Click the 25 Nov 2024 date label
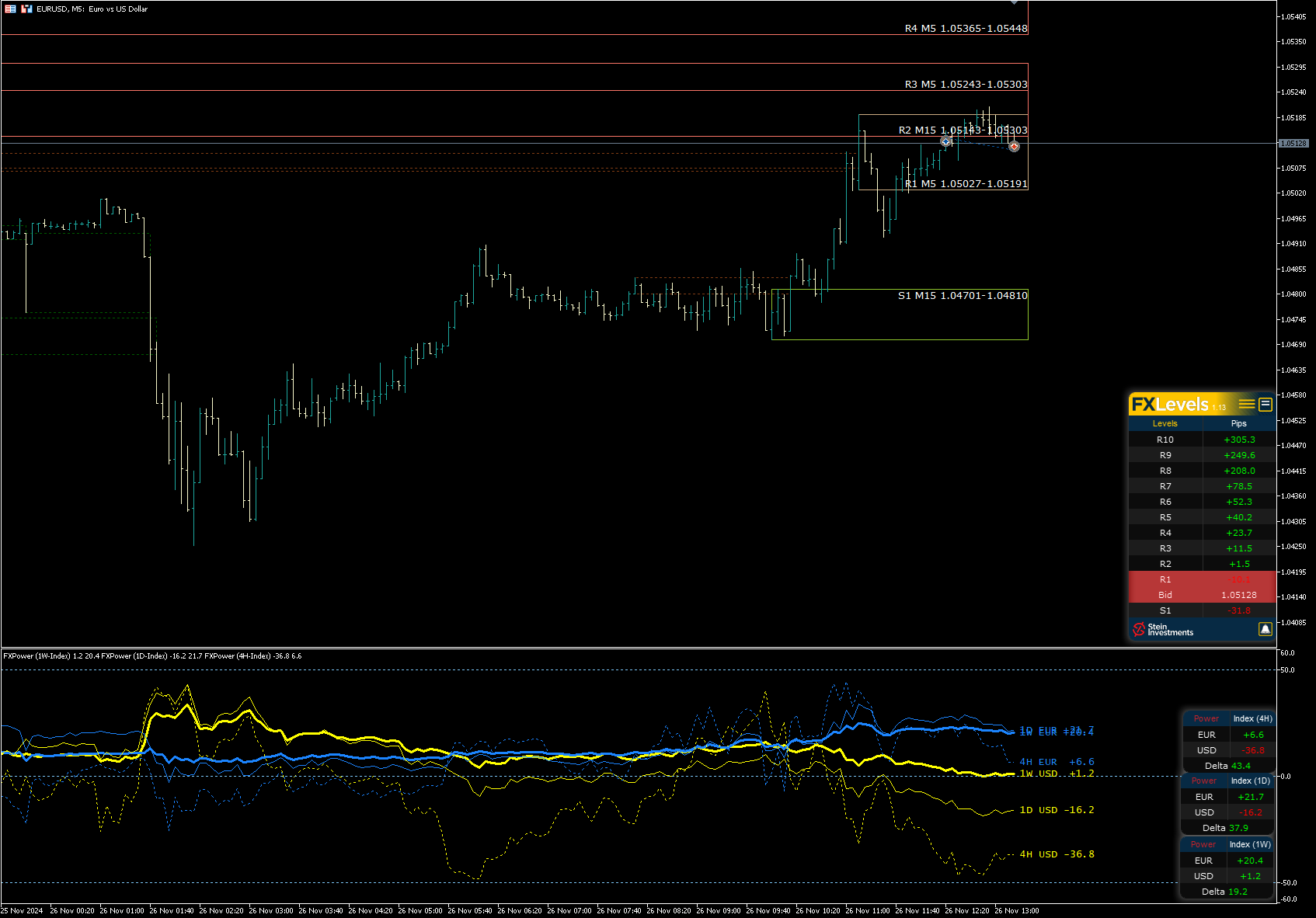1316x918 pixels. 22,911
